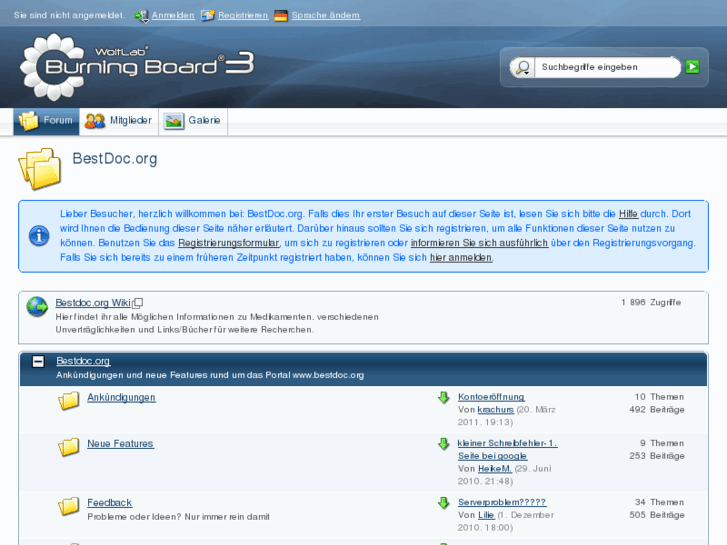The height and width of the screenshot is (545, 727).
Task: Focus the Suchbegriffe eingeben search field
Action: (x=607, y=67)
